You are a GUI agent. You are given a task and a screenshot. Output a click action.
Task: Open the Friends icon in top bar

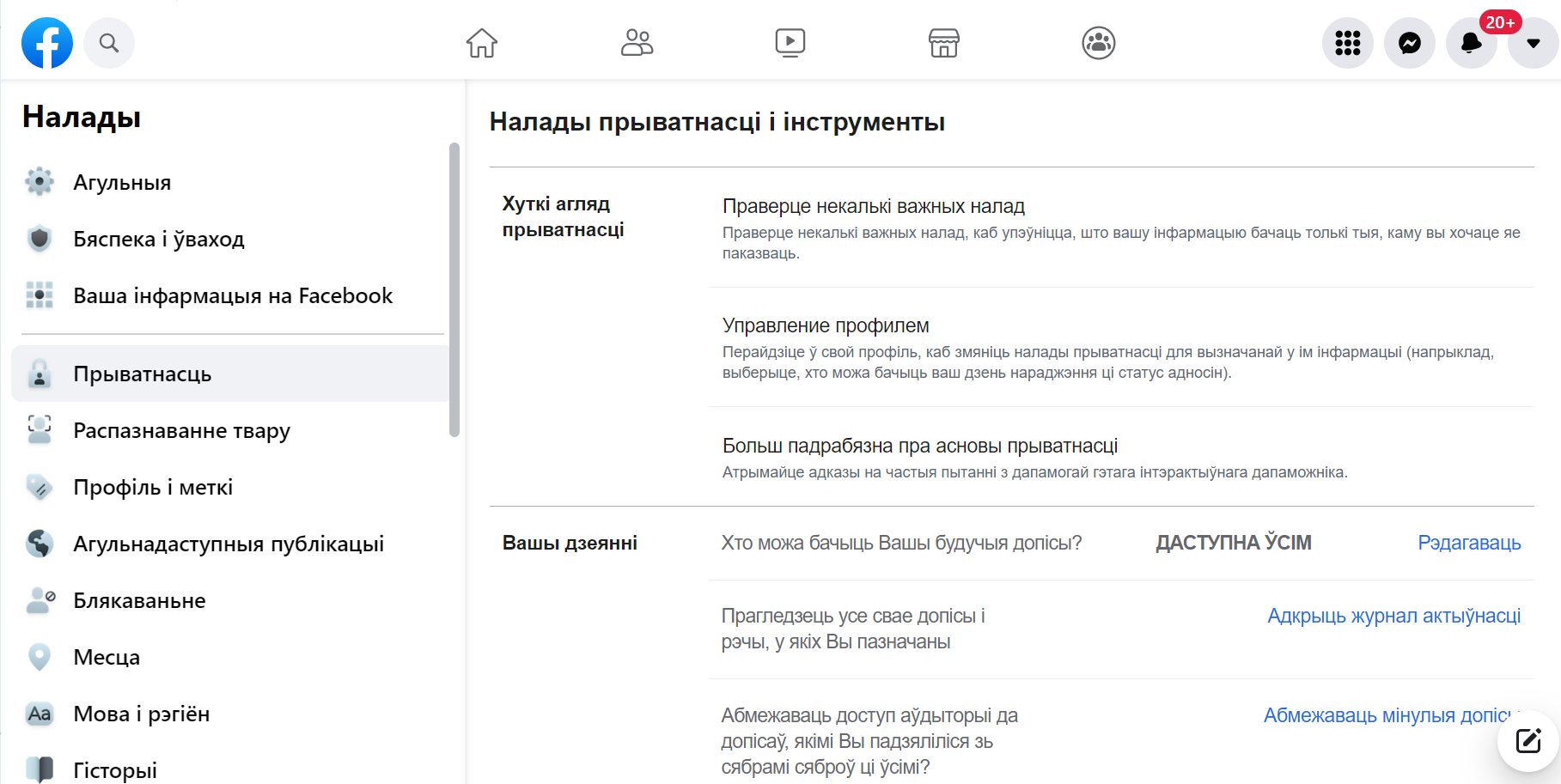637,43
